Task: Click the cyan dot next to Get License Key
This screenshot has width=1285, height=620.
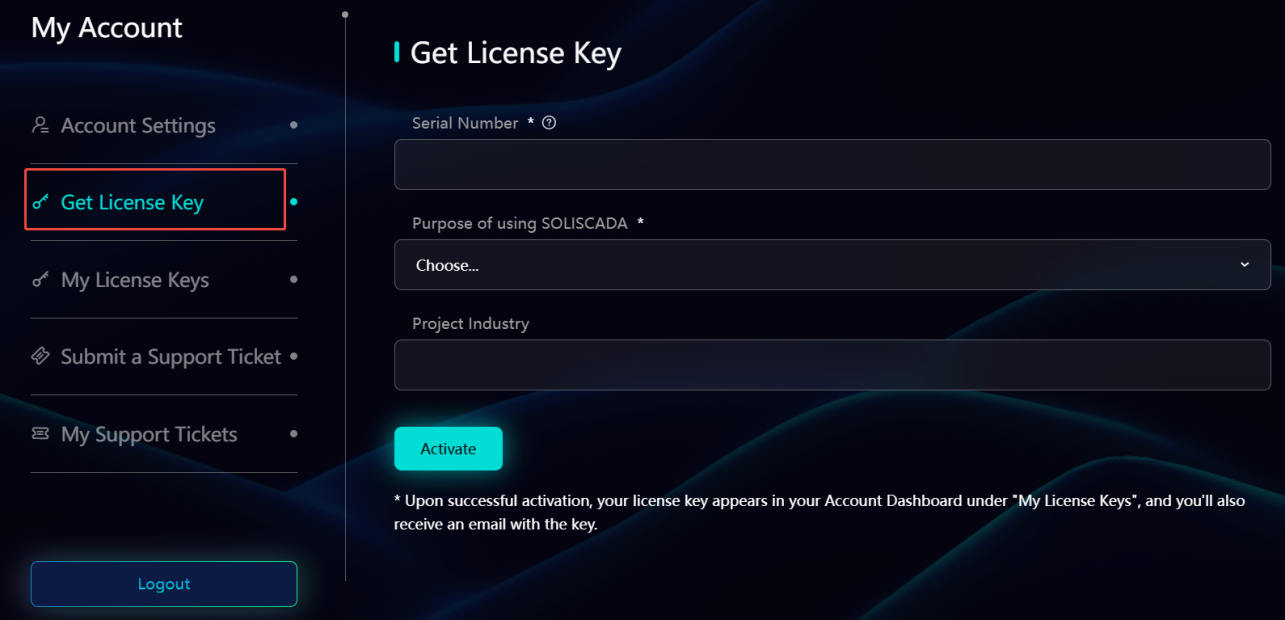Action: [293, 202]
